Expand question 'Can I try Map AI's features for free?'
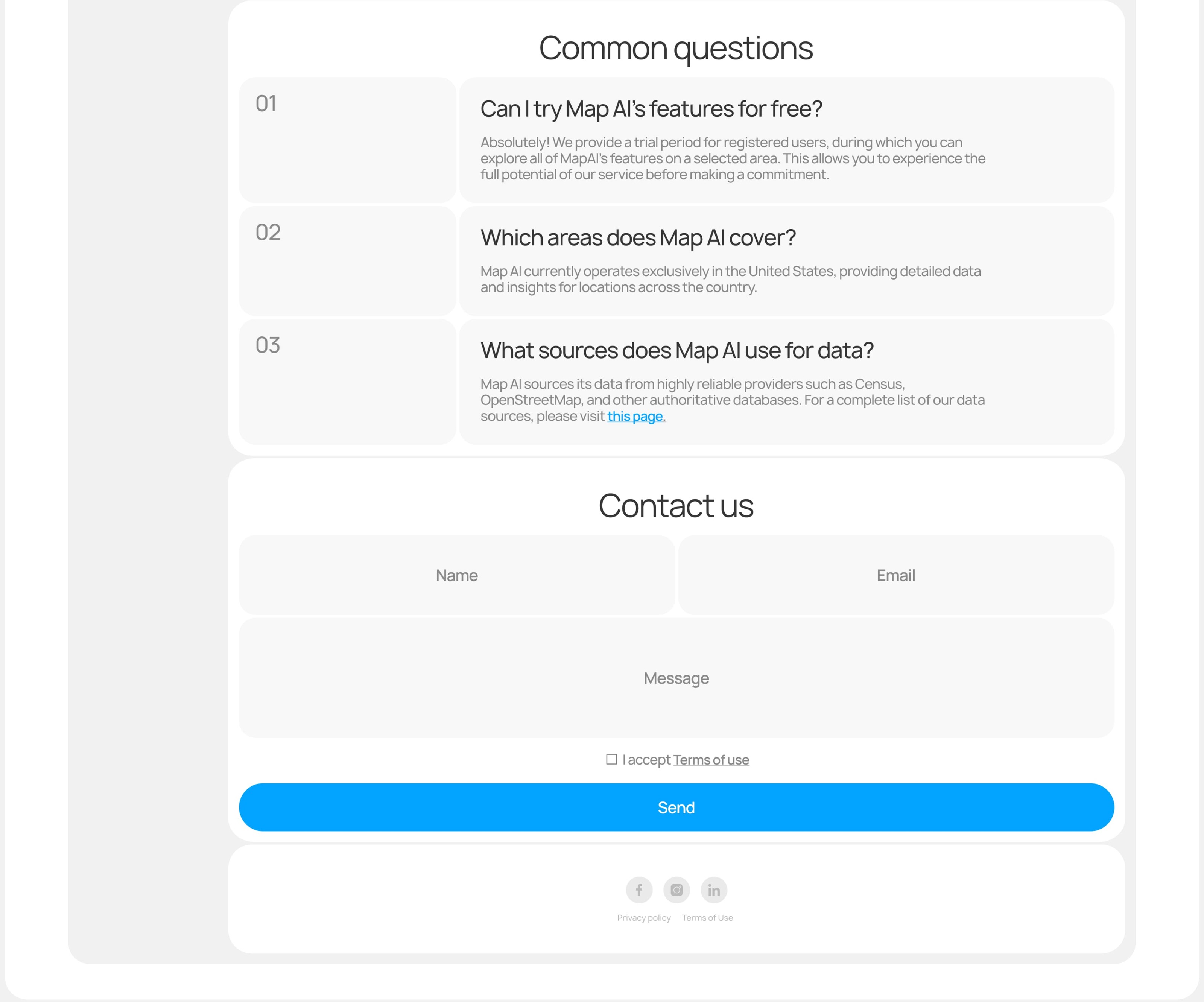The width and height of the screenshot is (1204, 1002). [x=651, y=109]
